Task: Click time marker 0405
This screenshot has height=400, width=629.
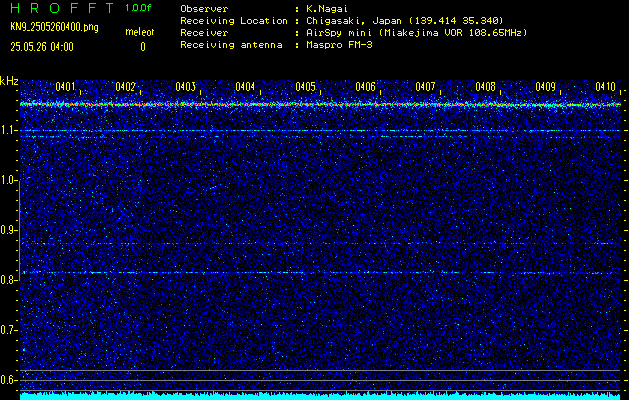Action: tap(305, 87)
